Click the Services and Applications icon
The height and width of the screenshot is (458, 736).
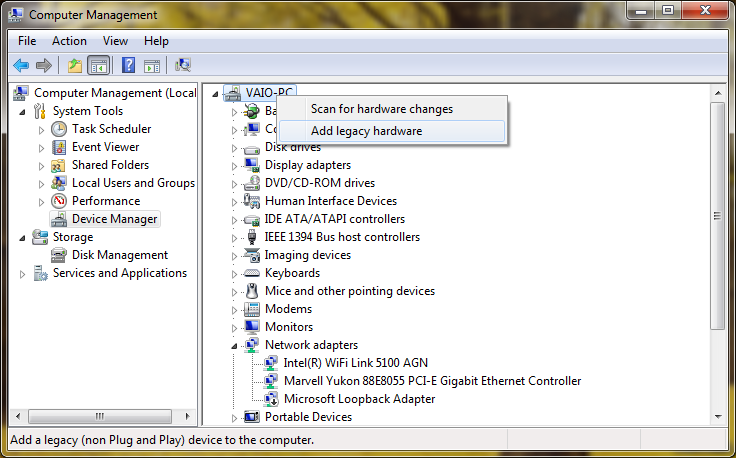40,273
